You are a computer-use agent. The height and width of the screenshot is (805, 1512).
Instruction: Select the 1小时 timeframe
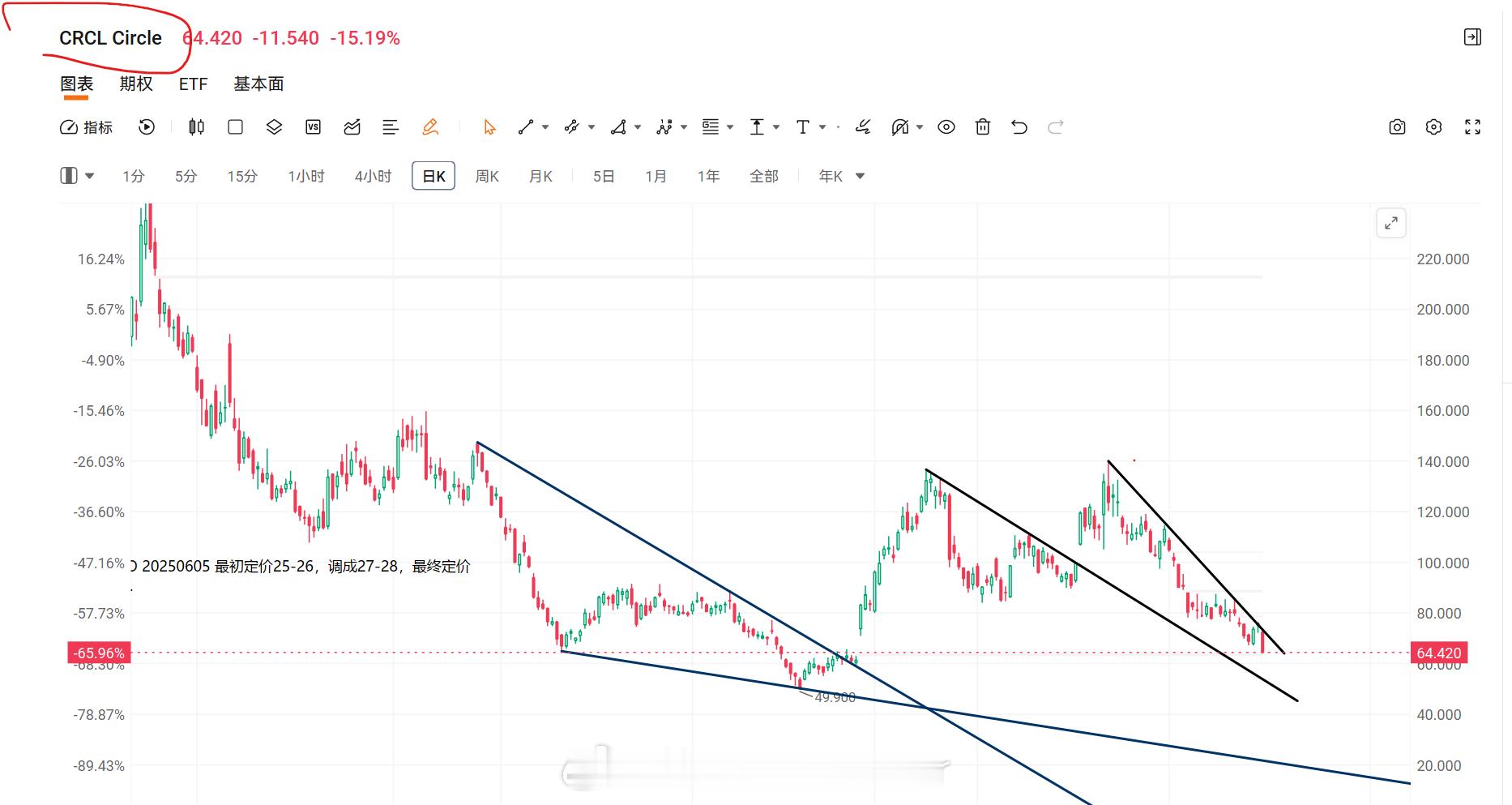point(306,176)
